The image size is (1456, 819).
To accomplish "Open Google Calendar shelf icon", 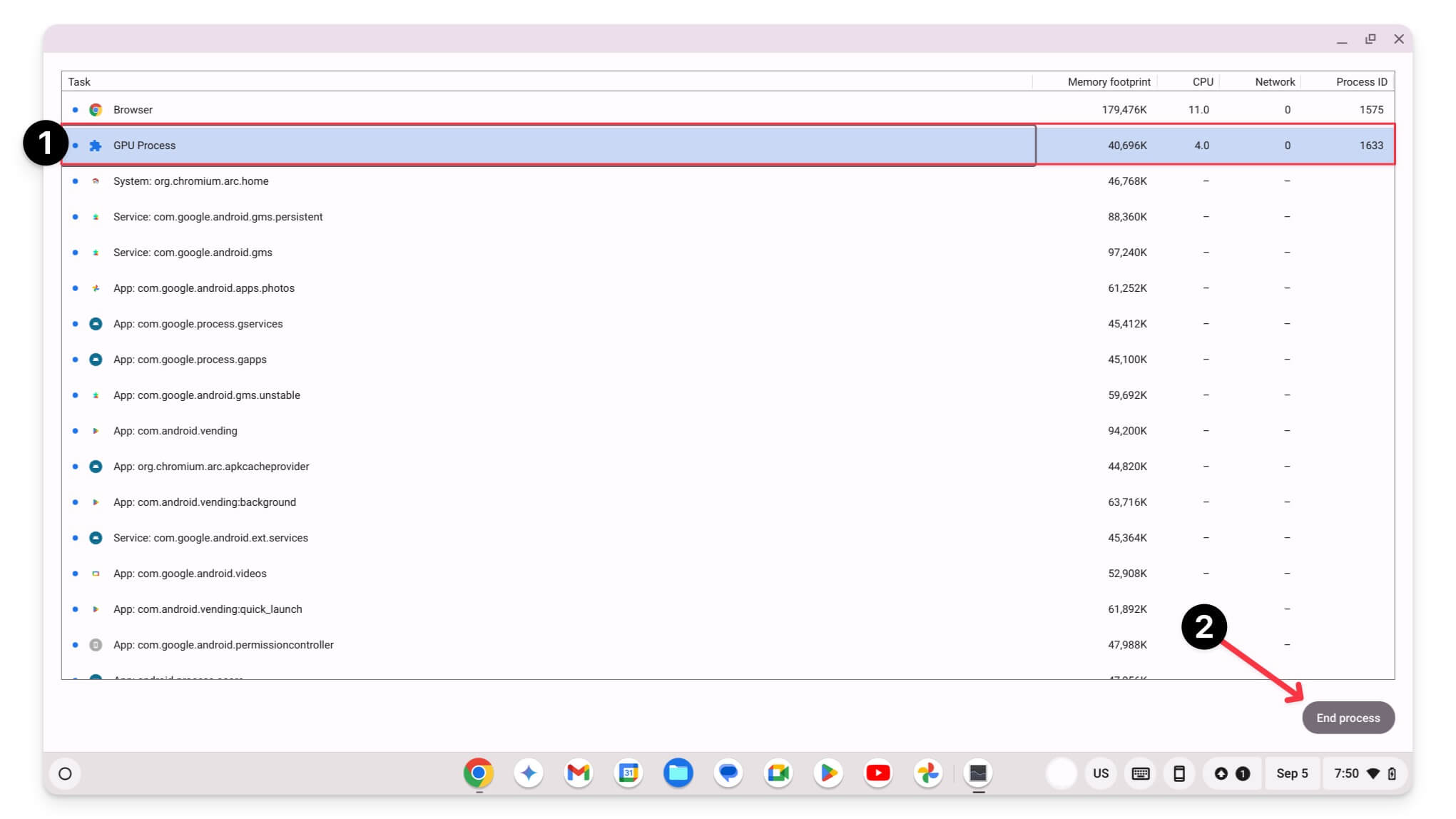I will tap(628, 773).
